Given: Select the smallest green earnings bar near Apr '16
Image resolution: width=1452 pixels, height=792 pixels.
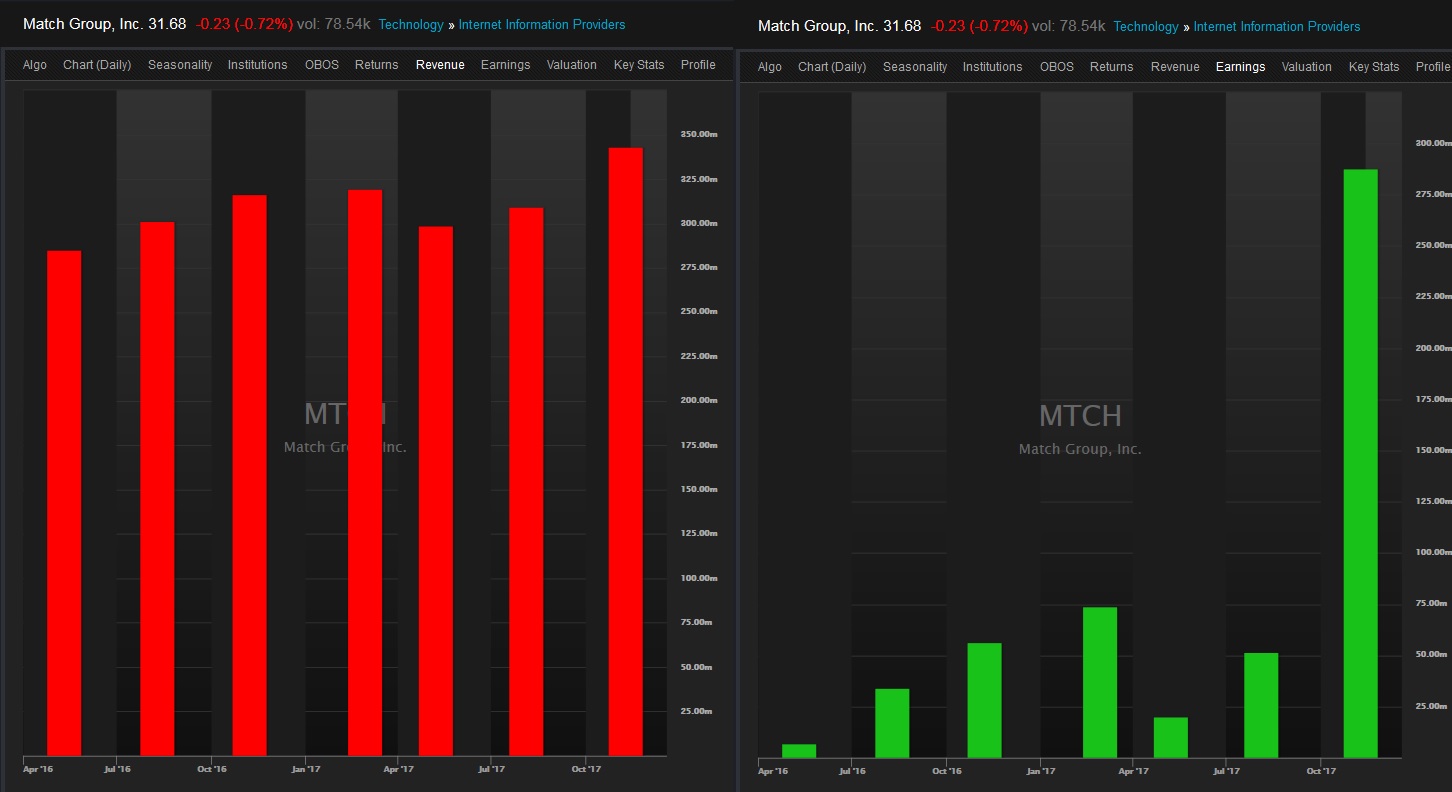Looking at the screenshot, I should point(799,751).
